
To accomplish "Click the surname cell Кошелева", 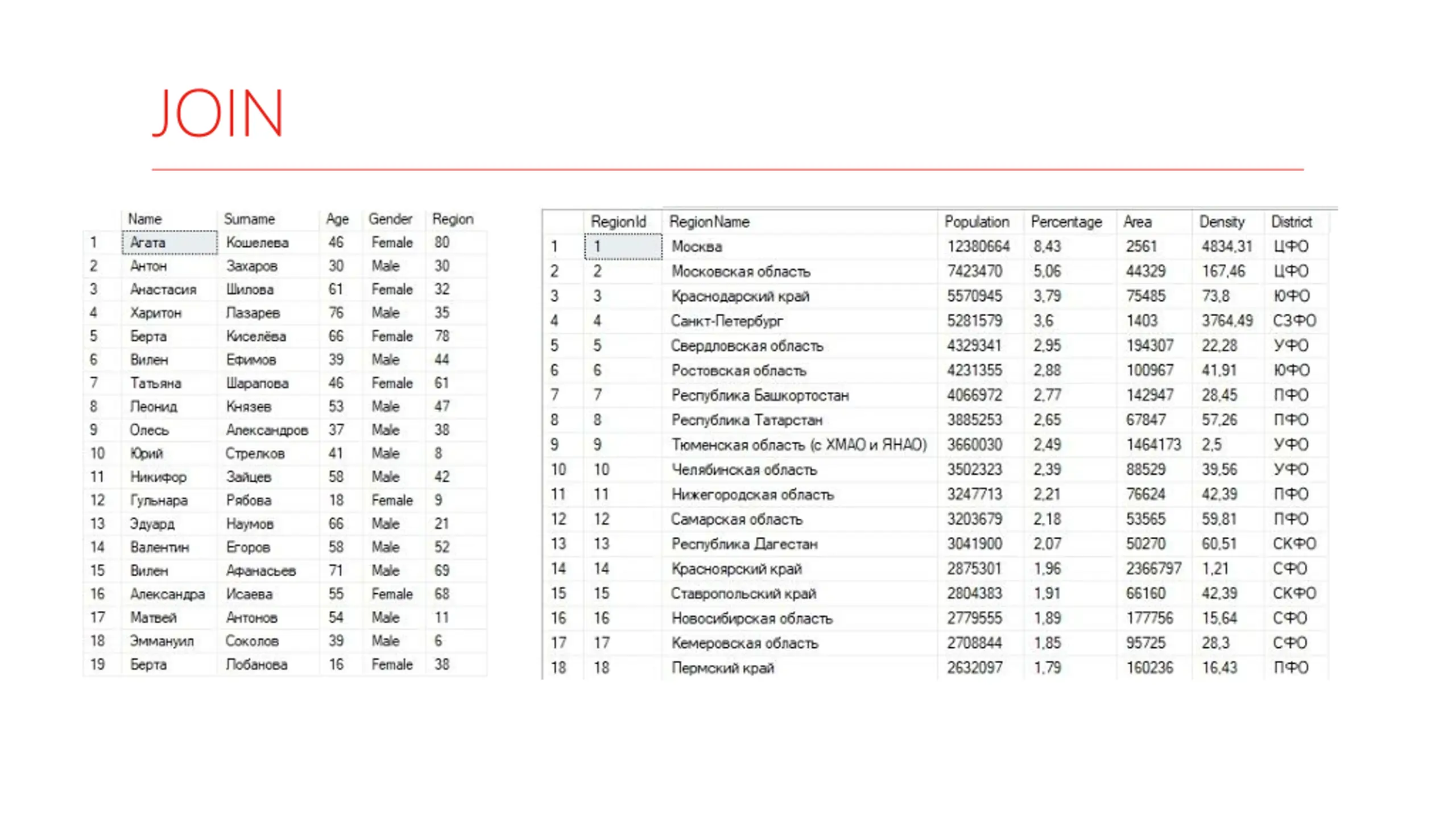I will 257,243.
